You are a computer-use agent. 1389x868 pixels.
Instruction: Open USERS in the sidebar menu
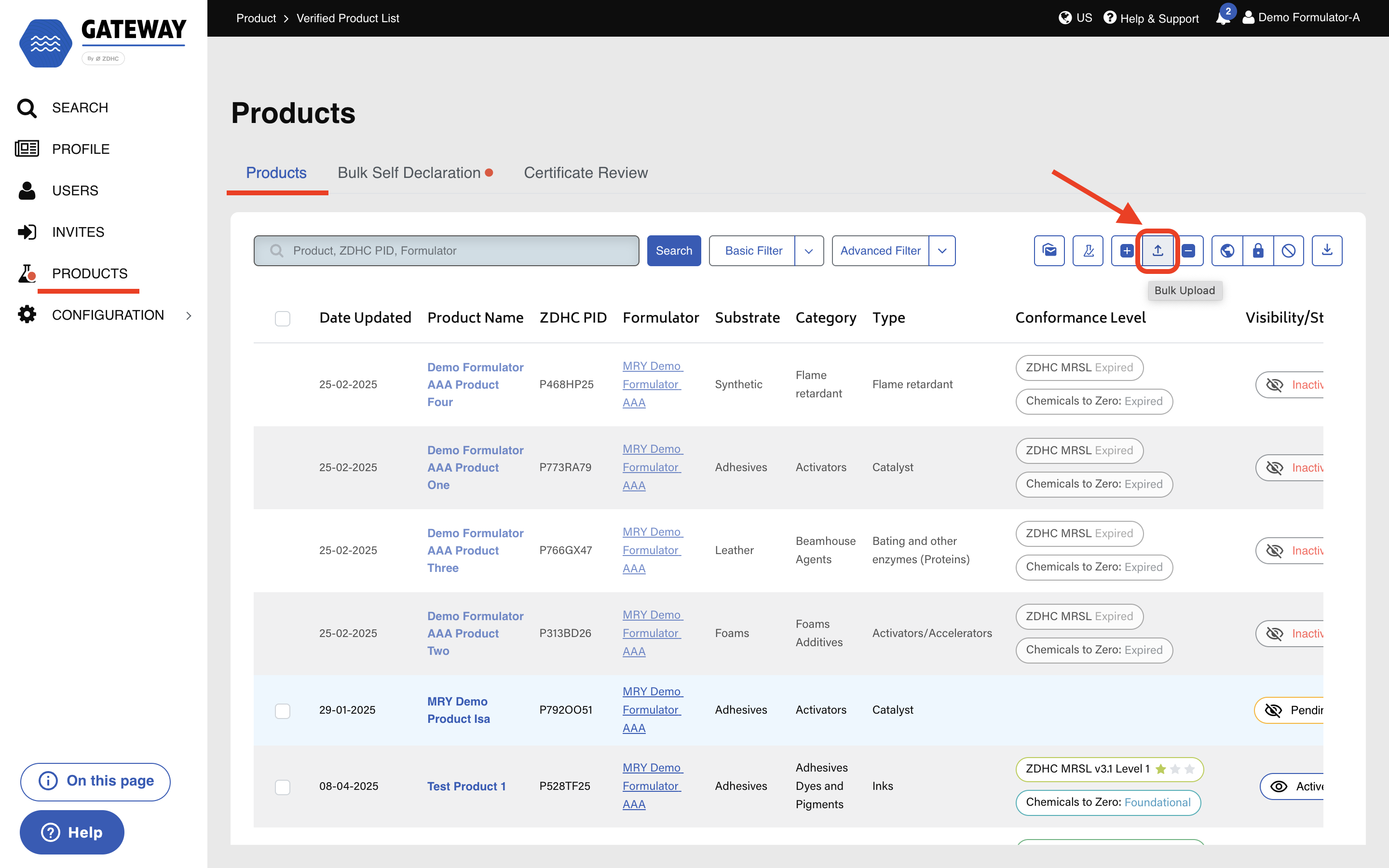pos(75,190)
